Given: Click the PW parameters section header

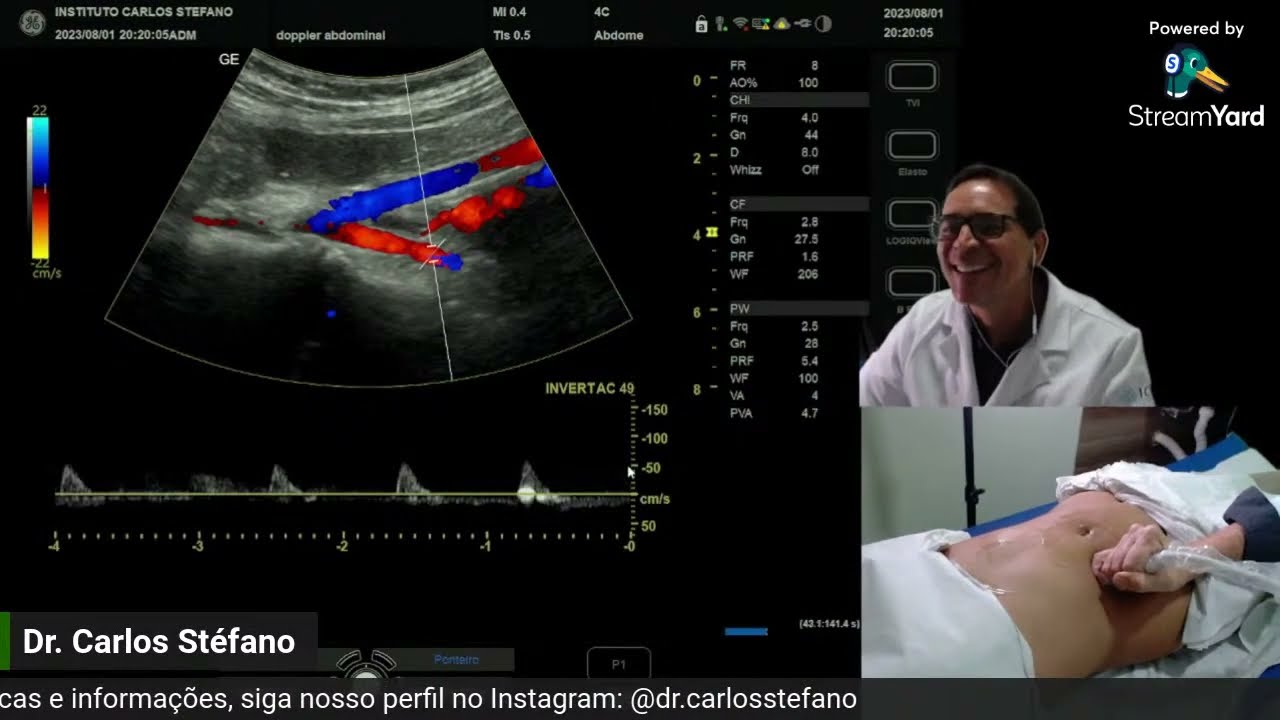Looking at the screenshot, I should coord(798,308).
